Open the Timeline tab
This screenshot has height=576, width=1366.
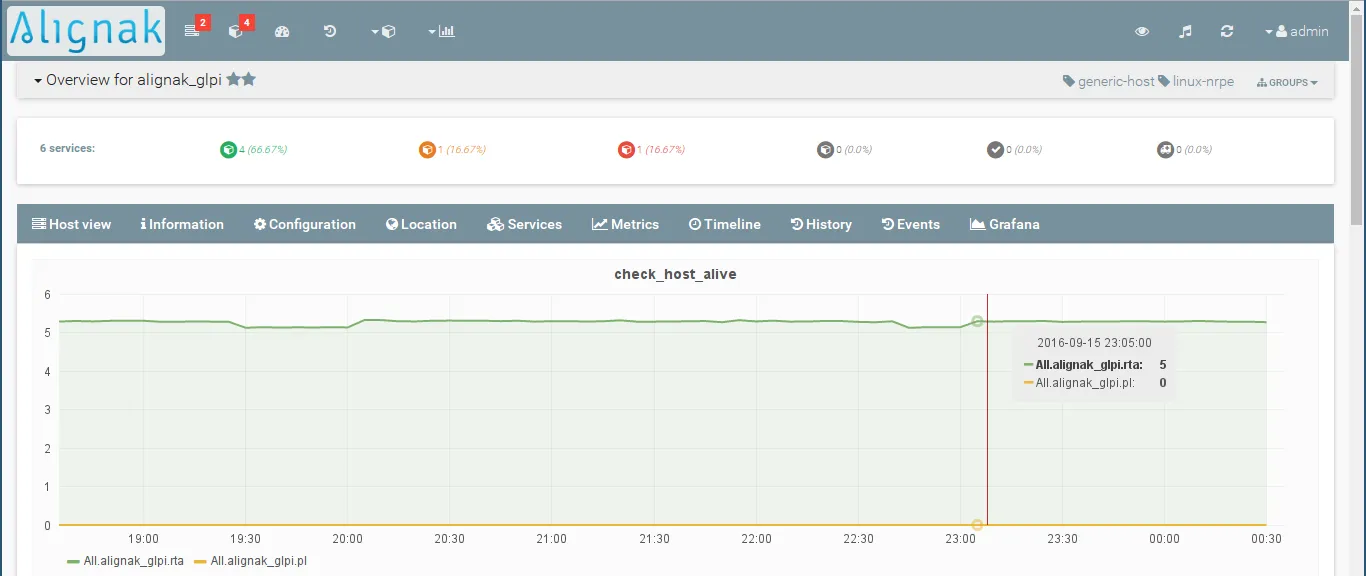(724, 224)
